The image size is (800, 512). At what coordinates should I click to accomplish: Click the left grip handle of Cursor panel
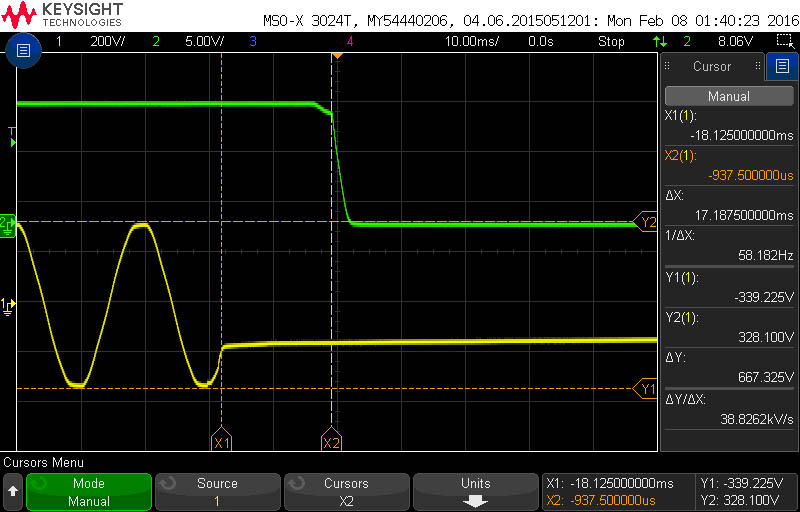(x=667, y=66)
